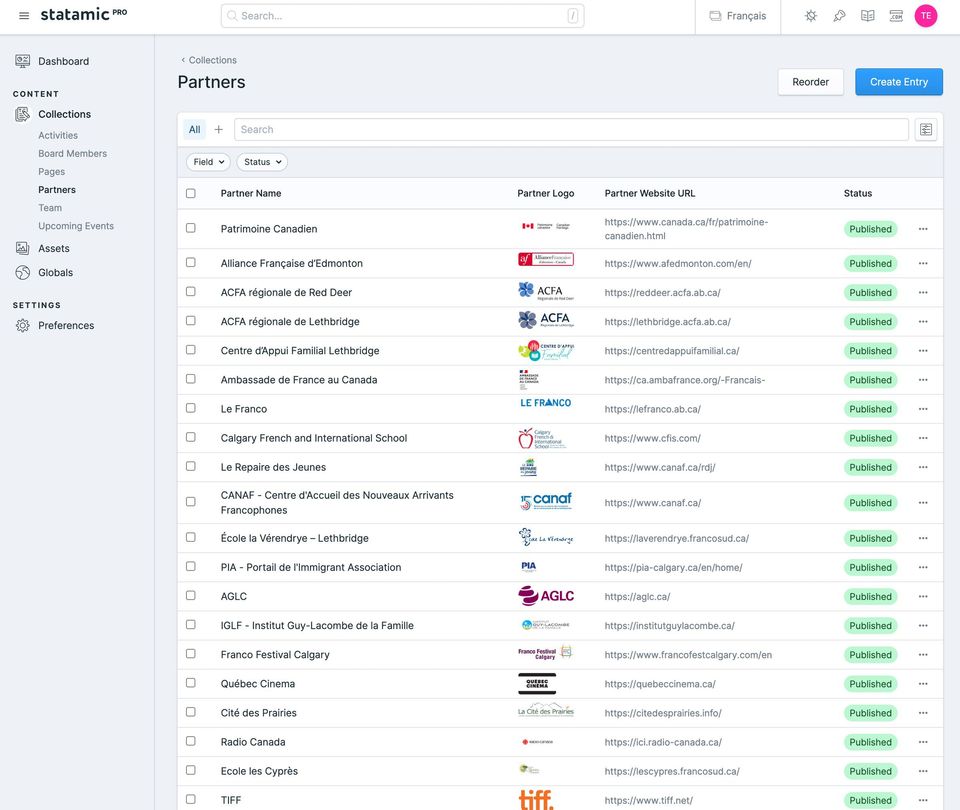Click the Create Entry button

(898, 82)
